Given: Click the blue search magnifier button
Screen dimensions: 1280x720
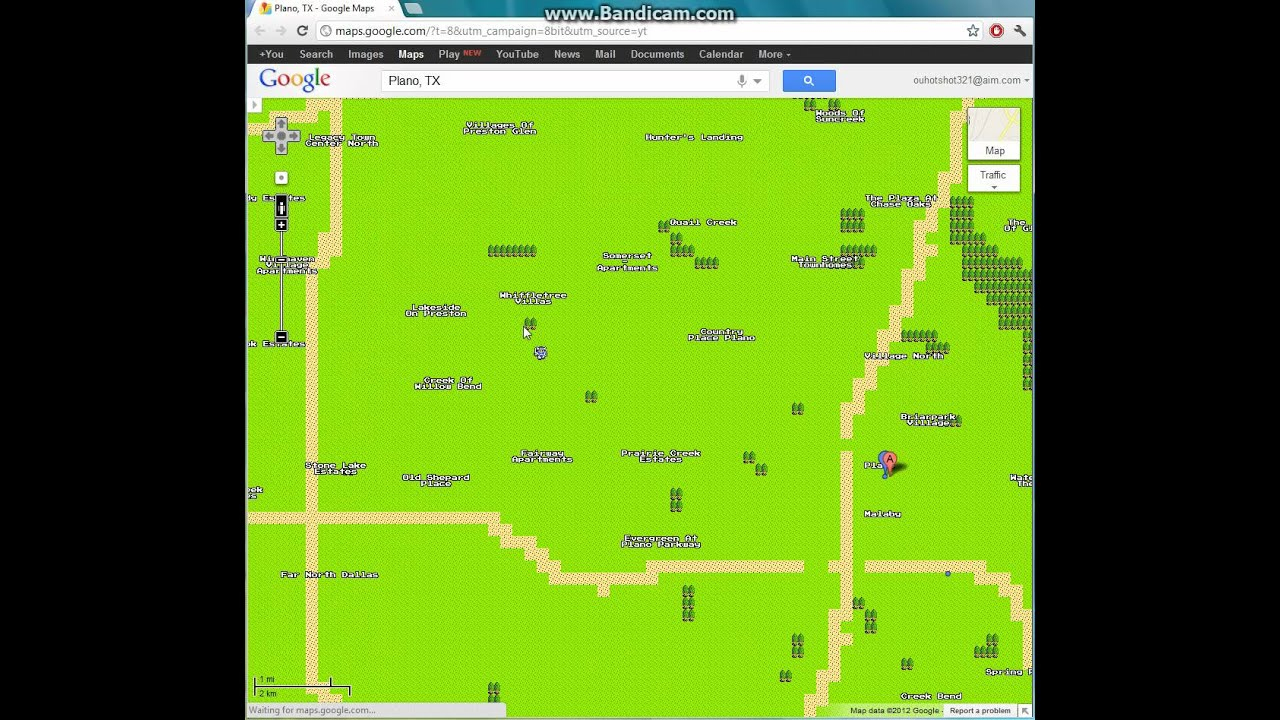Looking at the screenshot, I should pos(808,81).
